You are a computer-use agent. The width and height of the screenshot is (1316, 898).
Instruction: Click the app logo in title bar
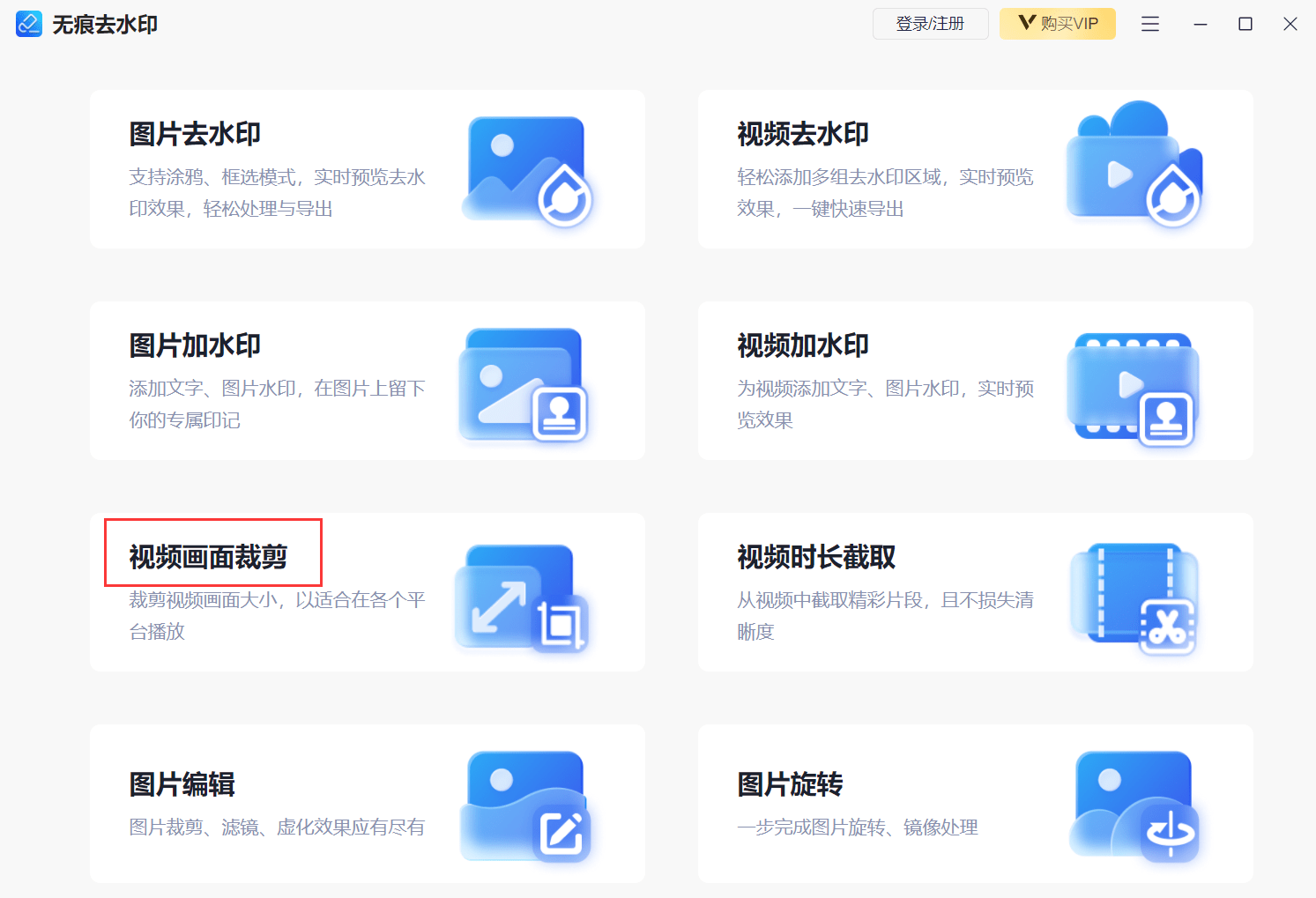point(29,24)
